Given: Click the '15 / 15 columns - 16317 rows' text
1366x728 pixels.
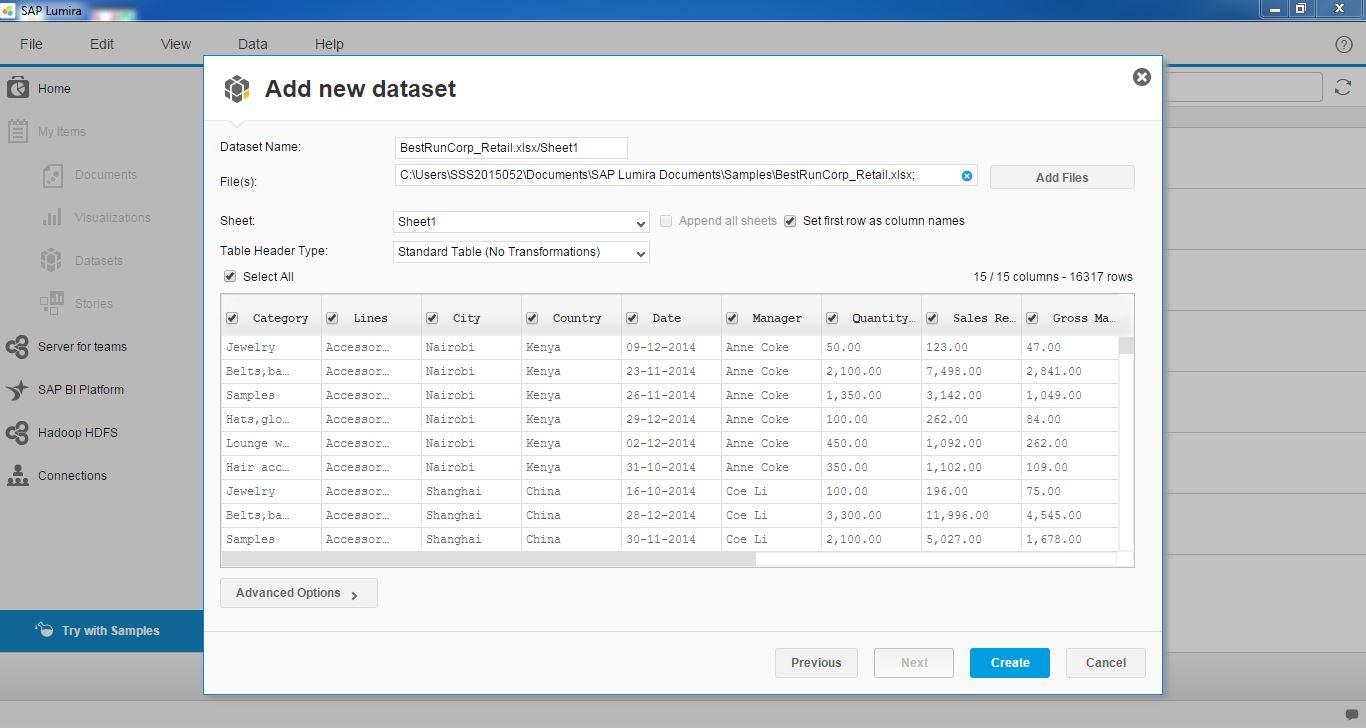Looking at the screenshot, I should [x=1053, y=277].
